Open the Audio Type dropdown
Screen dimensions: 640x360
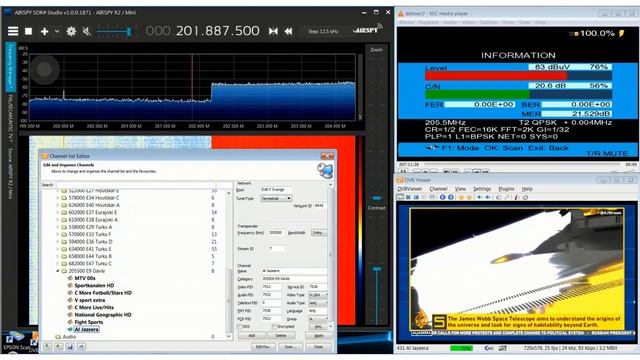click(x=318, y=303)
